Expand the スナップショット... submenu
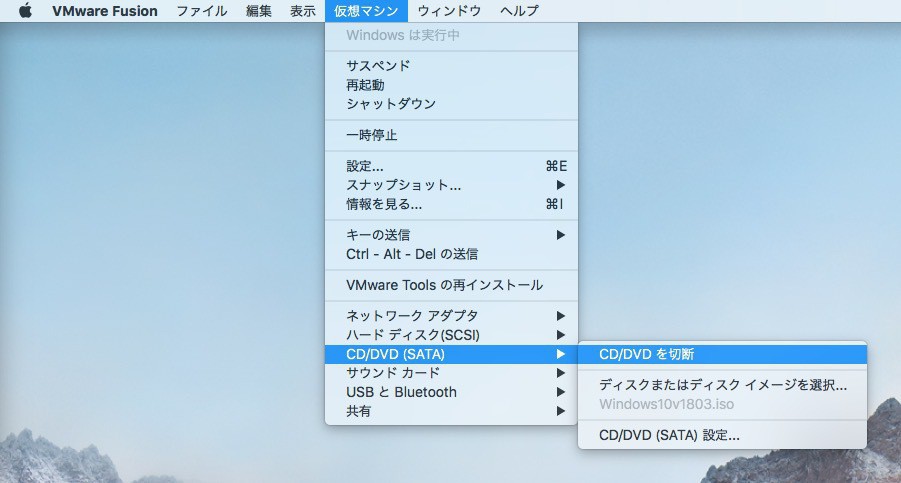The image size is (901, 483). (451, 185)
